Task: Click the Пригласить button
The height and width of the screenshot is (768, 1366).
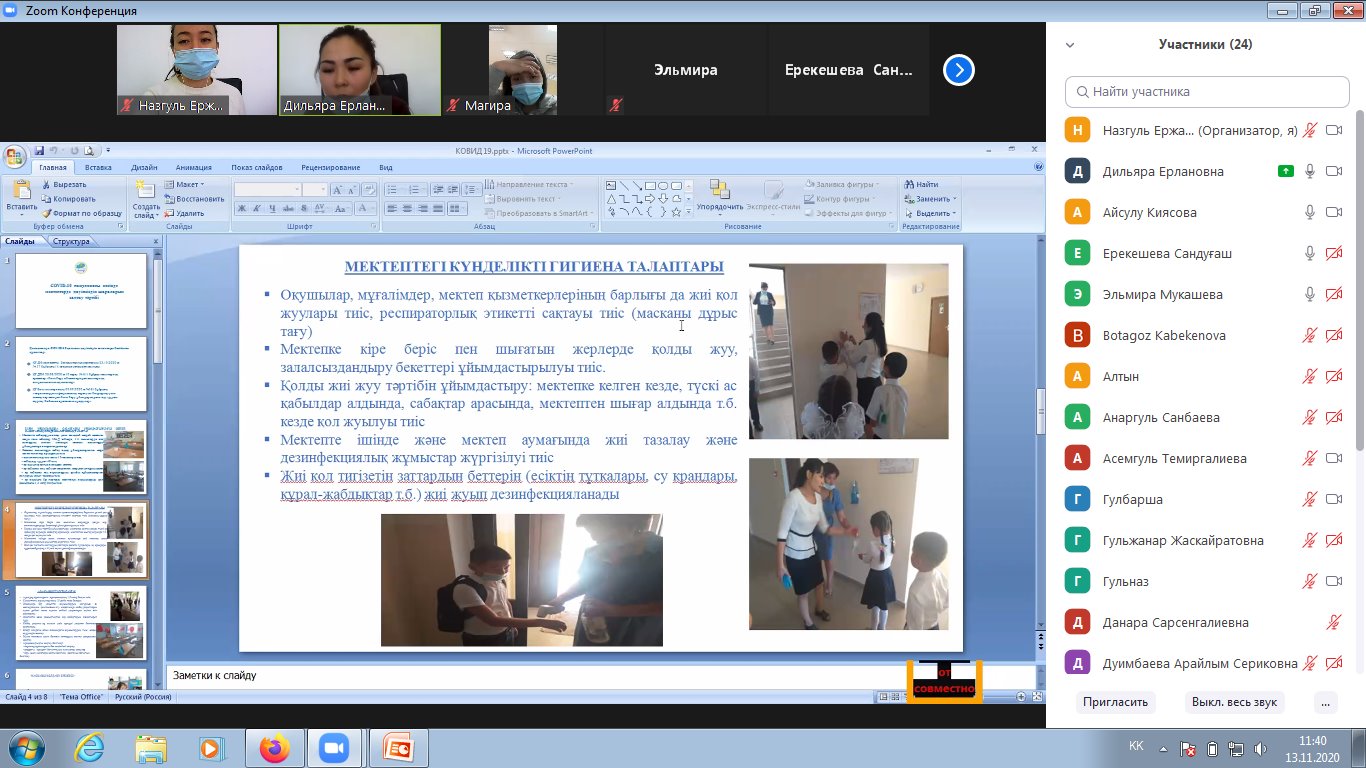Action: pyautogui.click(x=1115, y=702)
